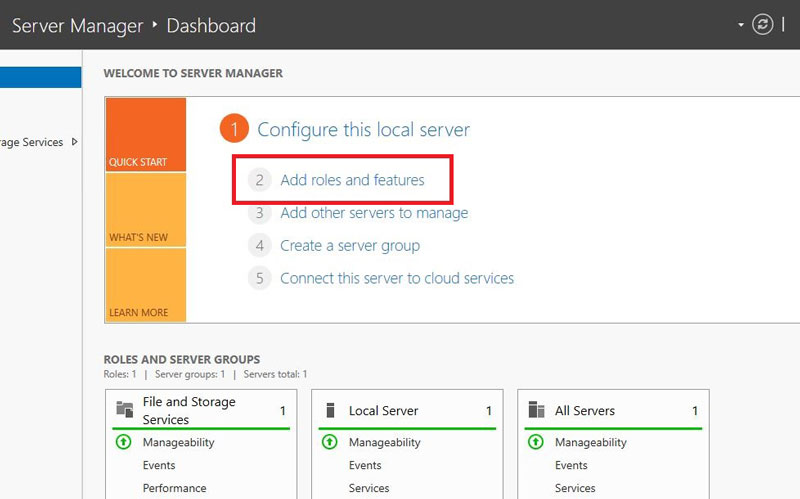Click the refresh icon in the header
Screen dimensions: 800x499
762,24
